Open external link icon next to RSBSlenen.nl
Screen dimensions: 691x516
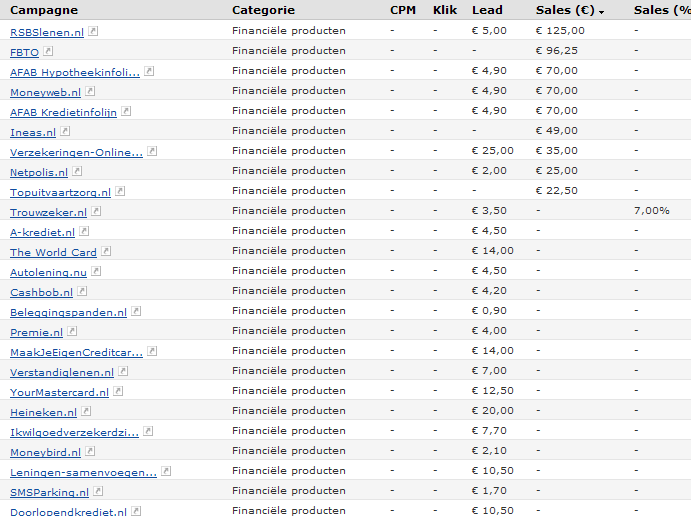coord(93,31)
